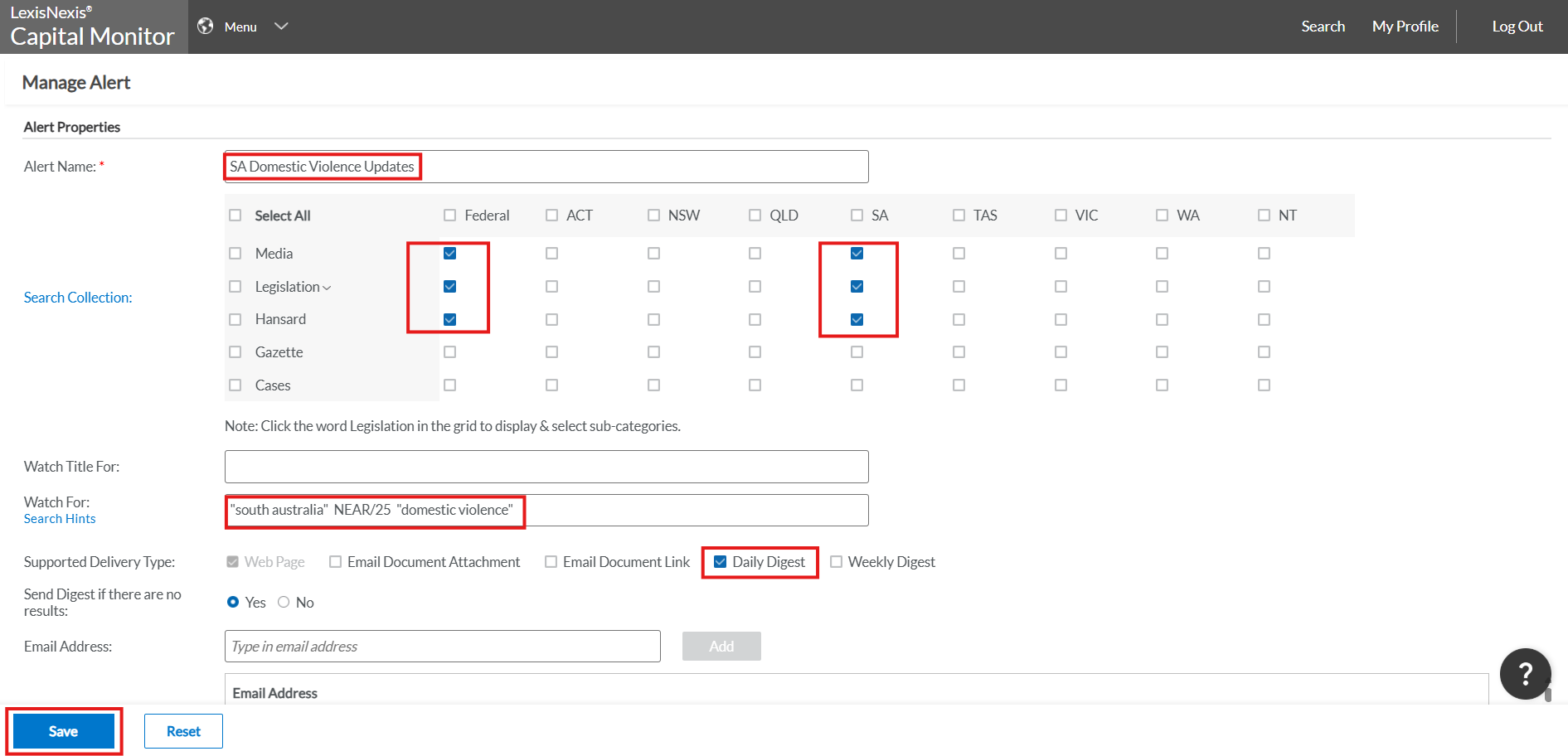Click the Reset button

(x=183, y=731)
